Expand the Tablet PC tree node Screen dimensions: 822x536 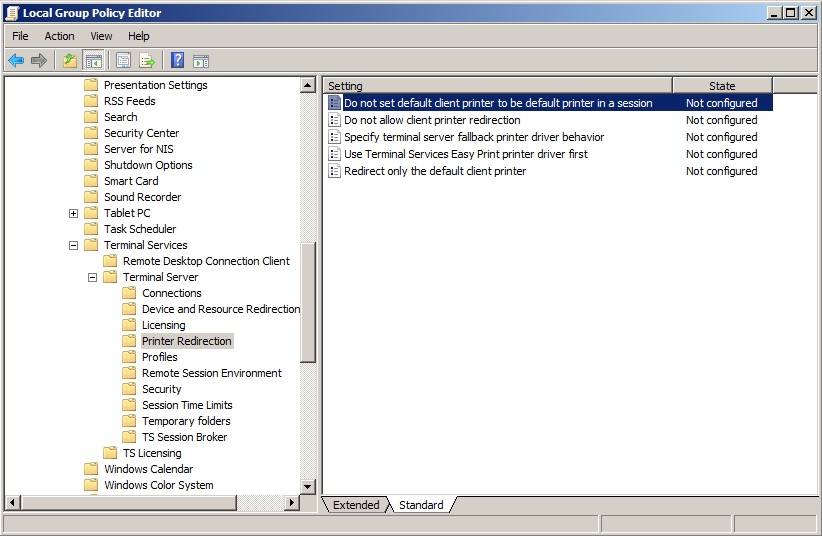pyautogui.click(x=73, y=213)
